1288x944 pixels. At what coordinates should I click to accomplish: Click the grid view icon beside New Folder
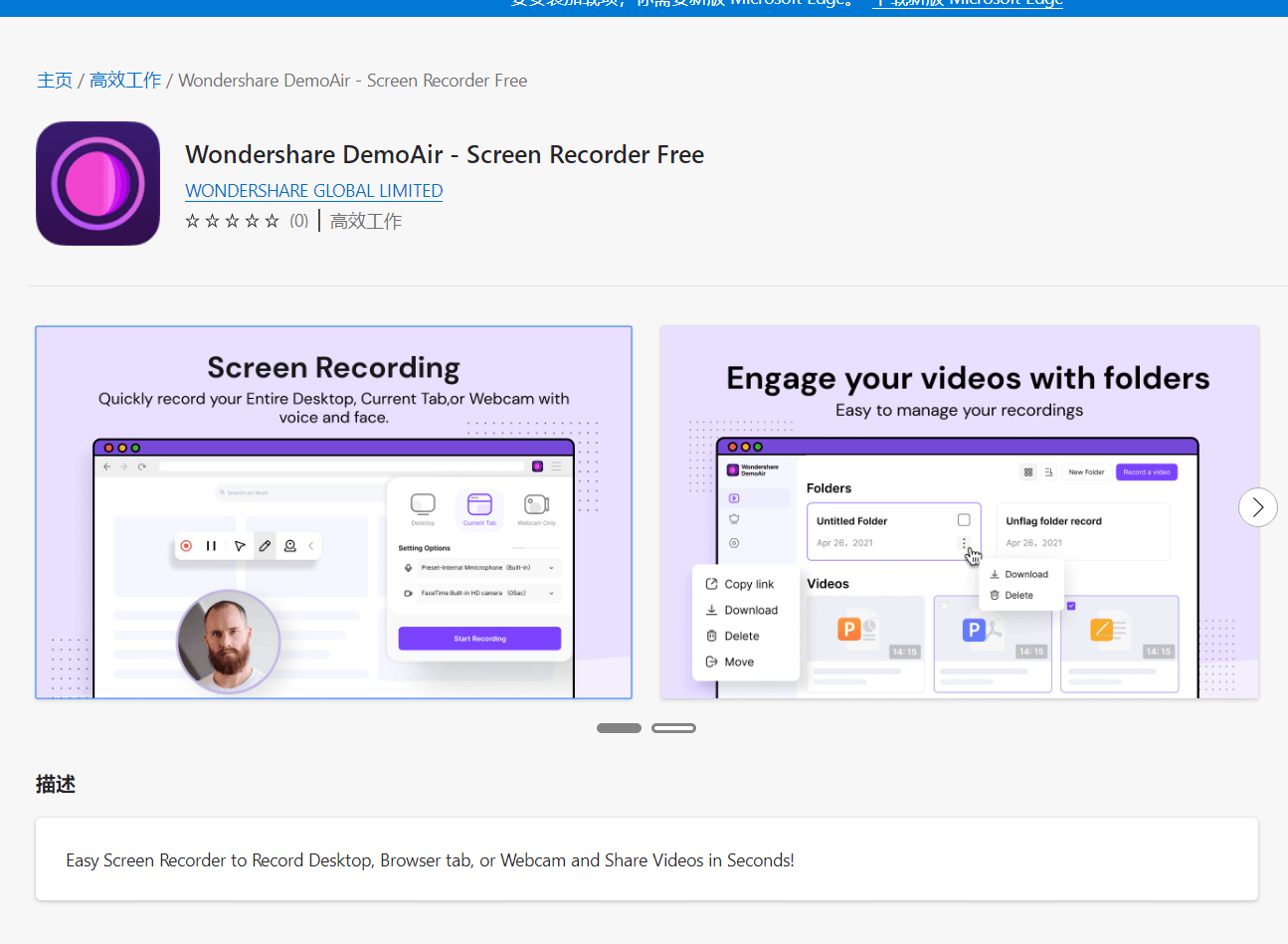click(1027, 472)
